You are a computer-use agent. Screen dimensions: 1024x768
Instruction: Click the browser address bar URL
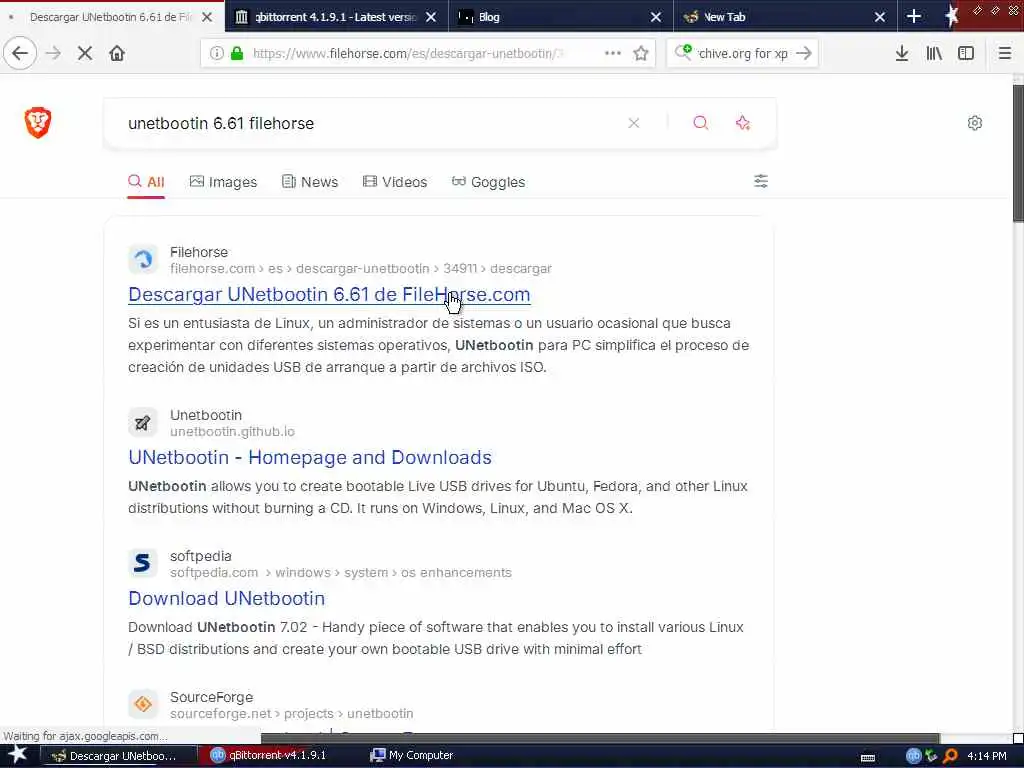pyautogui.click(x=408, y=54)
